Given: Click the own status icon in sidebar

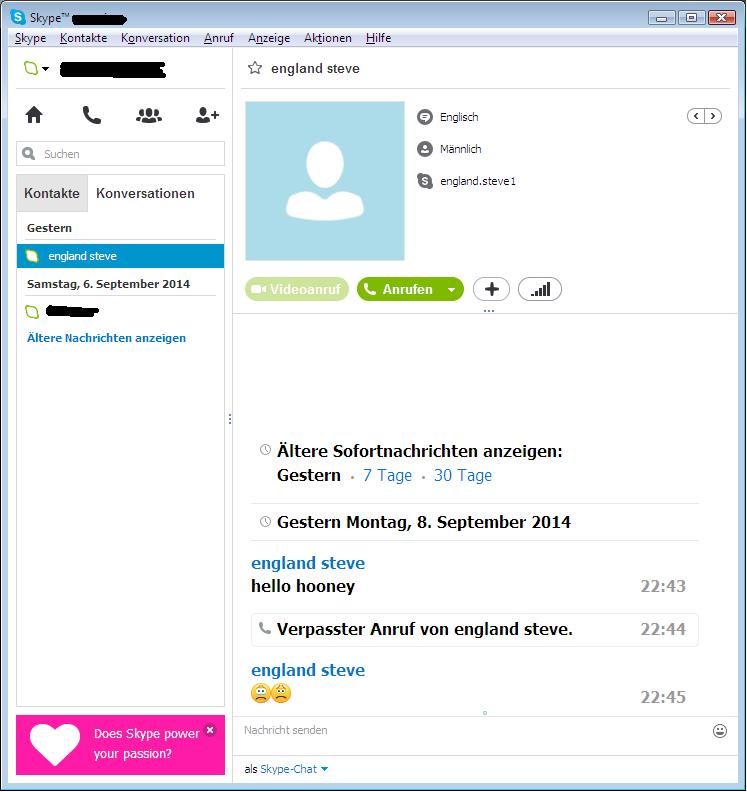Looking at the screenshot, I should click(31, 68).
